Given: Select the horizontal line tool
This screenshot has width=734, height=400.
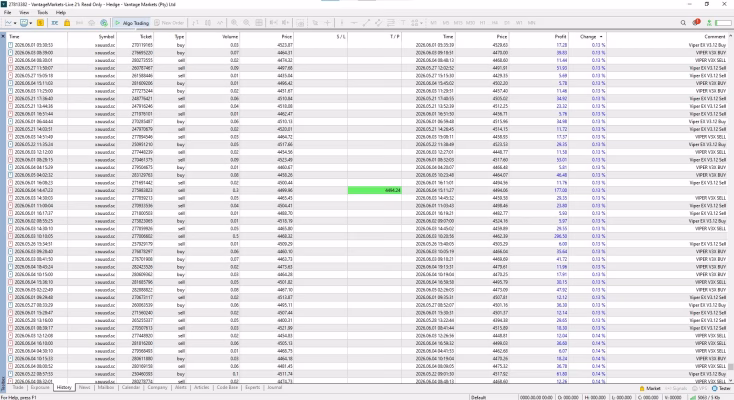Looking at the screenshot, I should 354,22.
